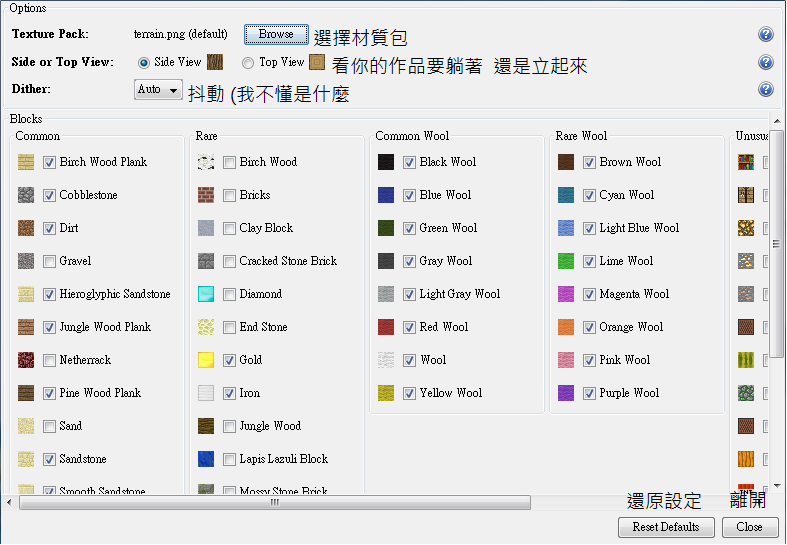Viewport: 787px width, 545px height.
Task: Enable the Gravel checkbox
Action: (49, 261)
